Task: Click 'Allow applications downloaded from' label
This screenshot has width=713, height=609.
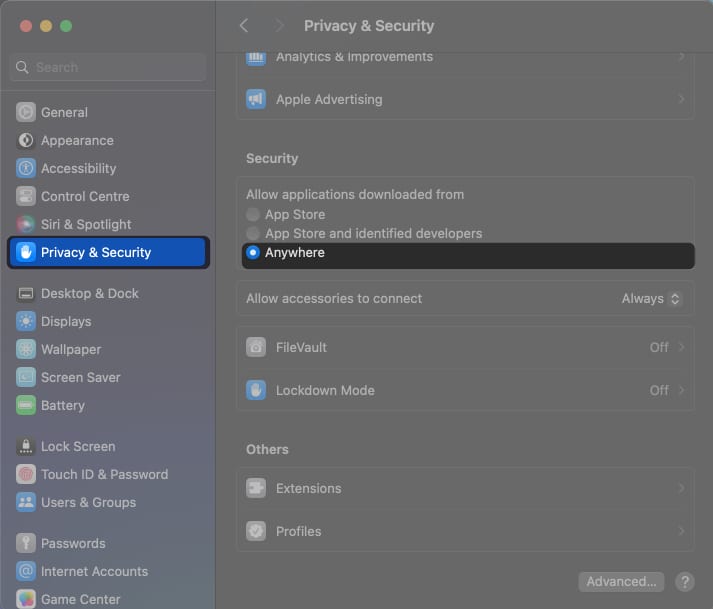Action: [x=355, y=194]
